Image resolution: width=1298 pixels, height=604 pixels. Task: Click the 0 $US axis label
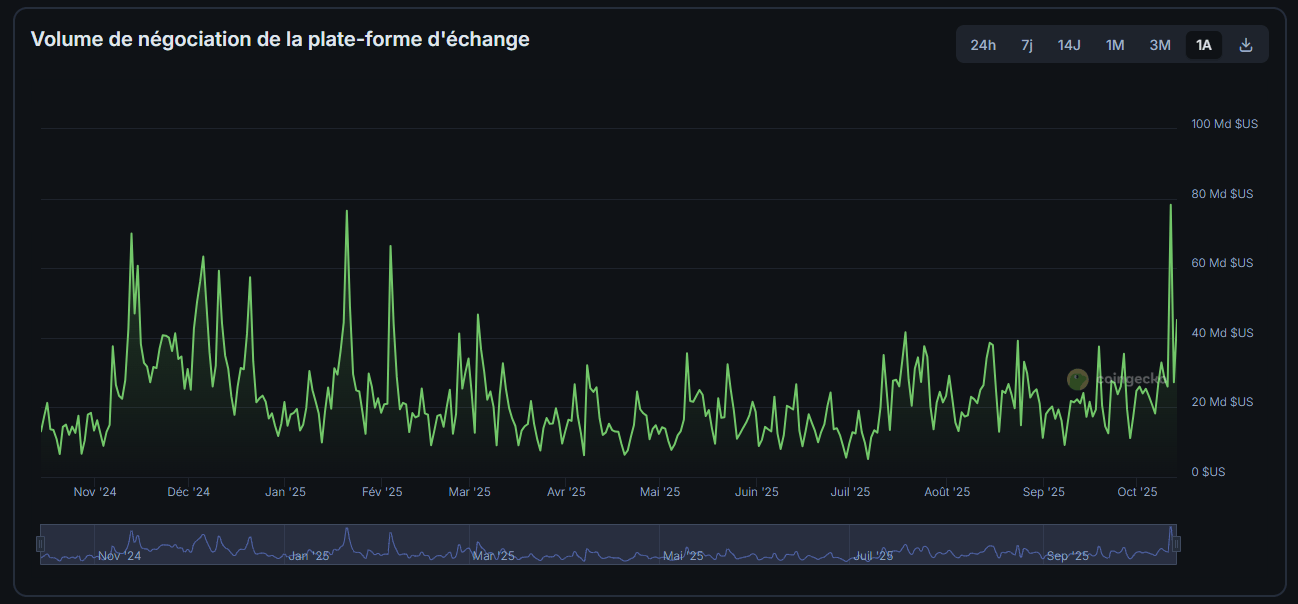[1211, 471]
